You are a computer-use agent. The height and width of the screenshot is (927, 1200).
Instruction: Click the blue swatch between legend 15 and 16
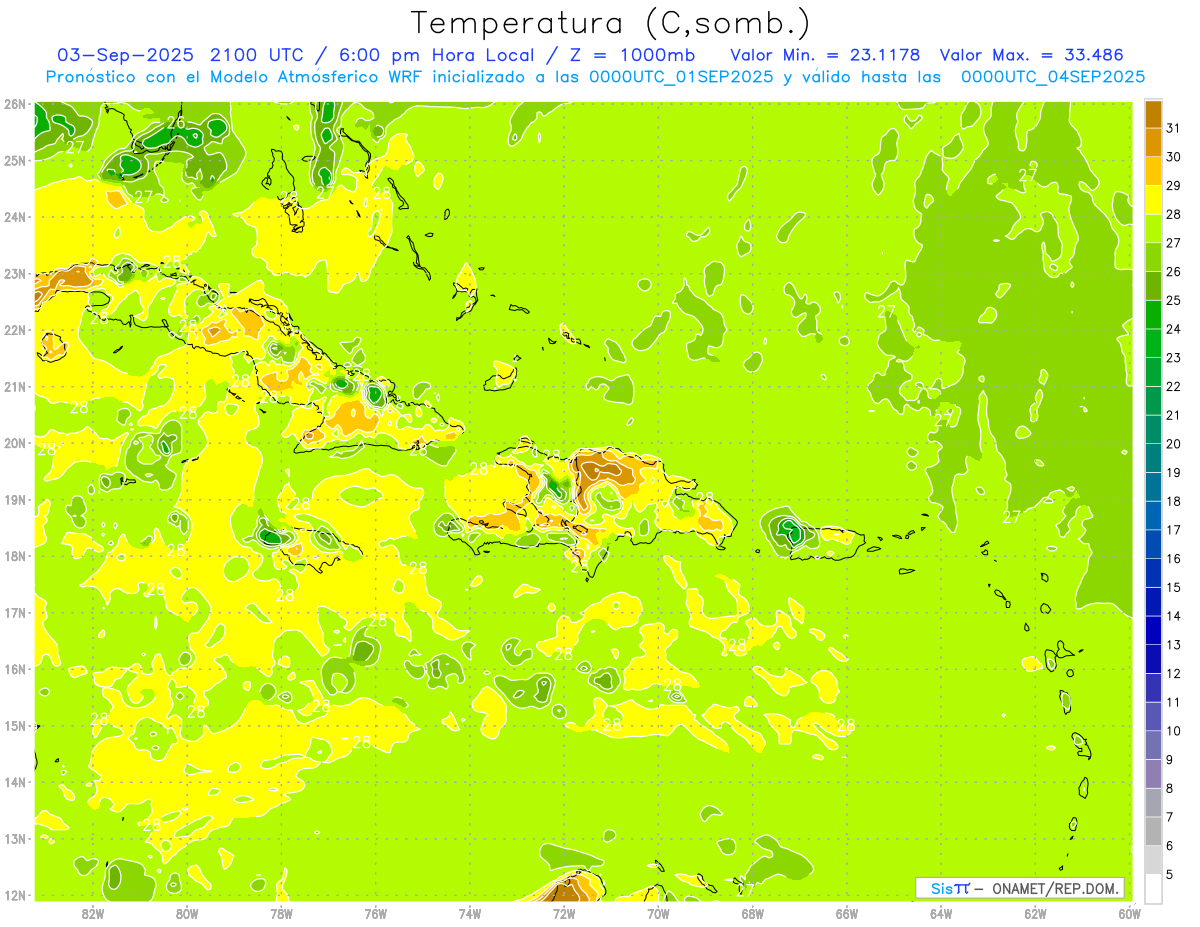pos(1153,572)
